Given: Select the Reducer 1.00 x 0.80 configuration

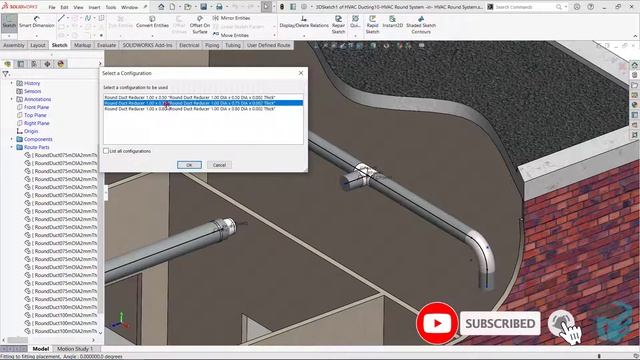Looking at the screenshot, I should pos(203,109).
